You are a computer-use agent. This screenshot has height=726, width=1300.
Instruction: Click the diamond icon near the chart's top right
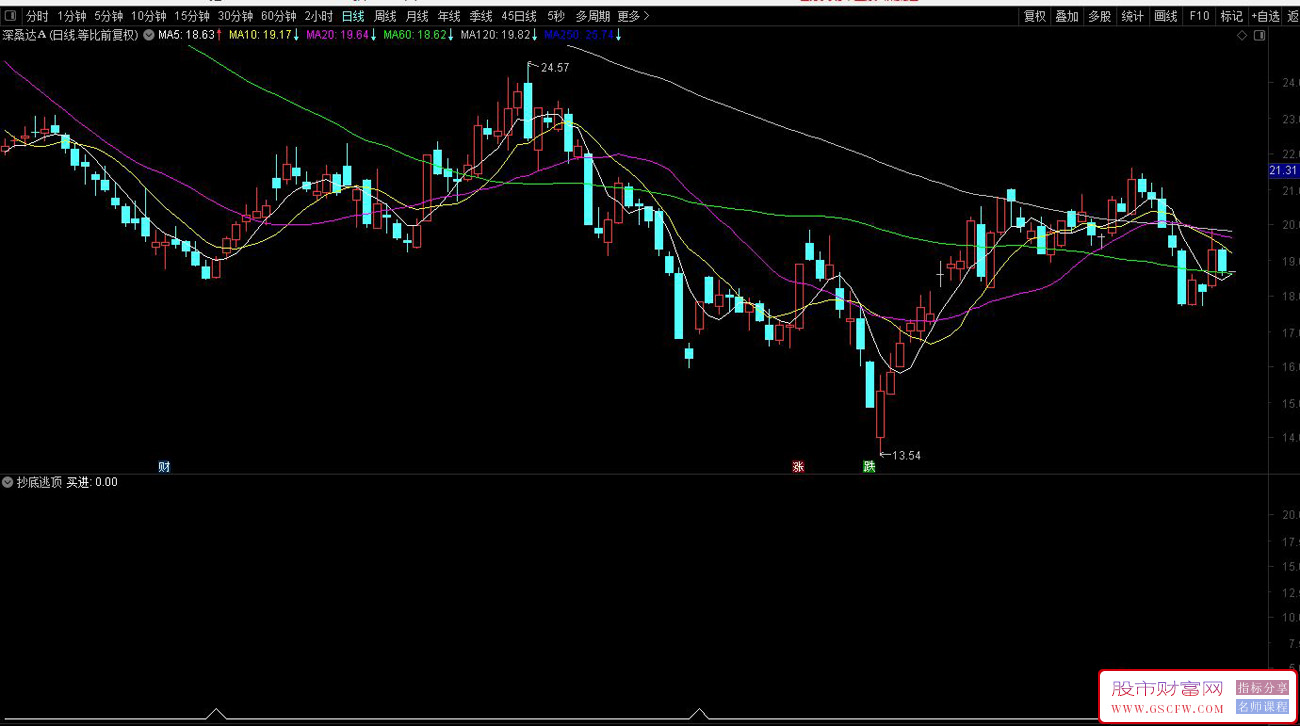coord(1242,35)
